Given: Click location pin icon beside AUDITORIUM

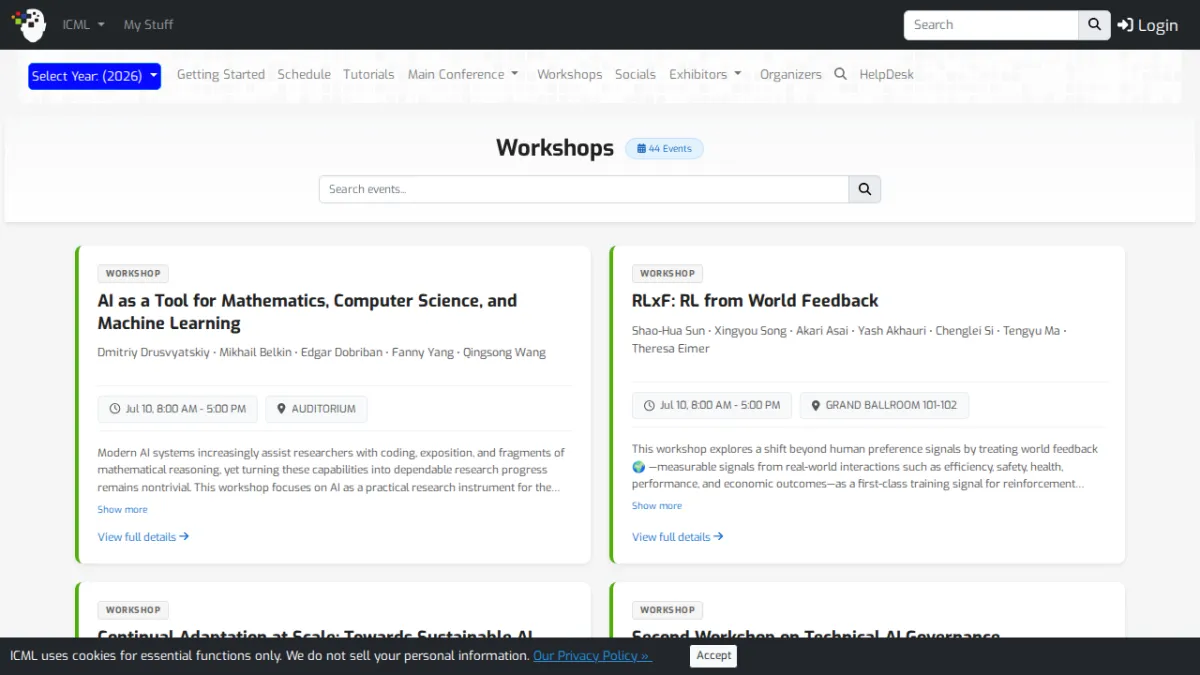Looking at the screenshot, I should click(x=282, y=409).
